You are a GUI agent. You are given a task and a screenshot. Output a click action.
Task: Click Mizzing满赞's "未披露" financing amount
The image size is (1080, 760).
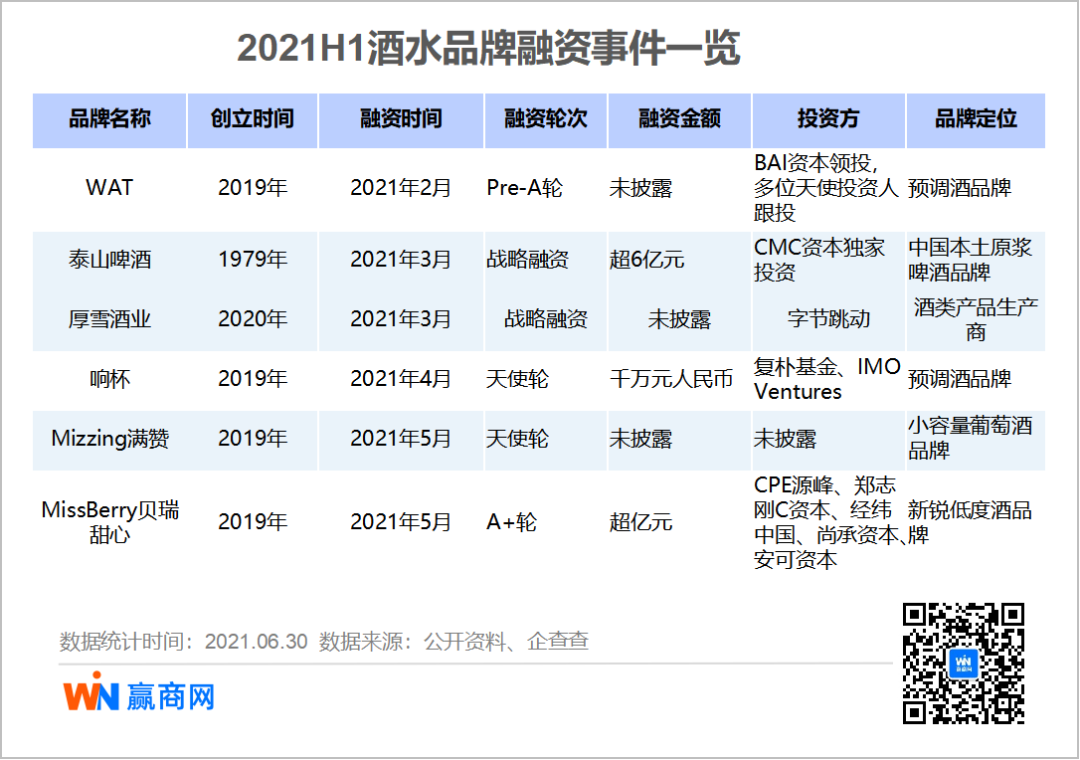click(x=641, y=438)
